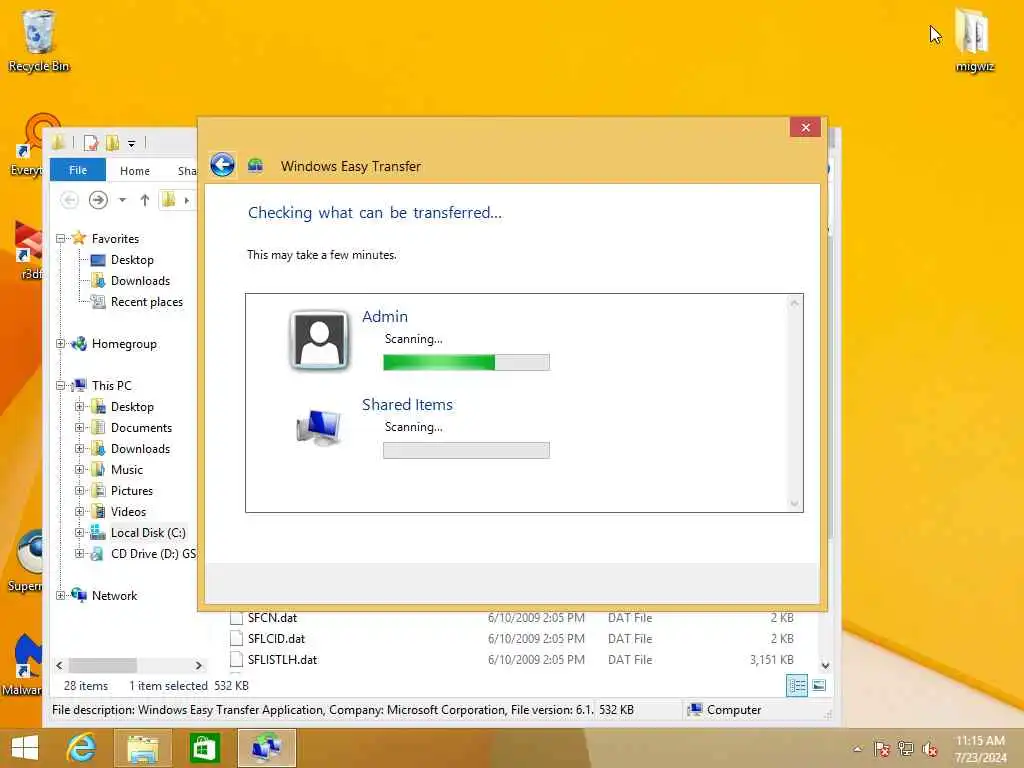Expand Local Disk (C:) node
This screenshot has height=768, width=1024.
(80, 532)
